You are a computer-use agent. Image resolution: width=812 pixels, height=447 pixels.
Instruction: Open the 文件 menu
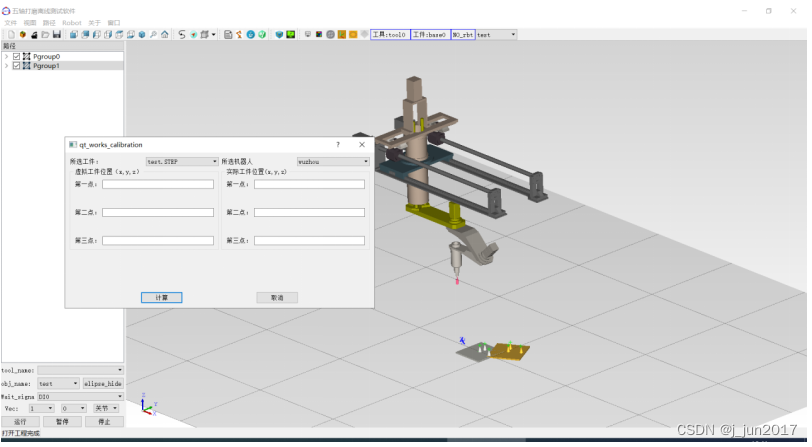(x=11, y=22)
